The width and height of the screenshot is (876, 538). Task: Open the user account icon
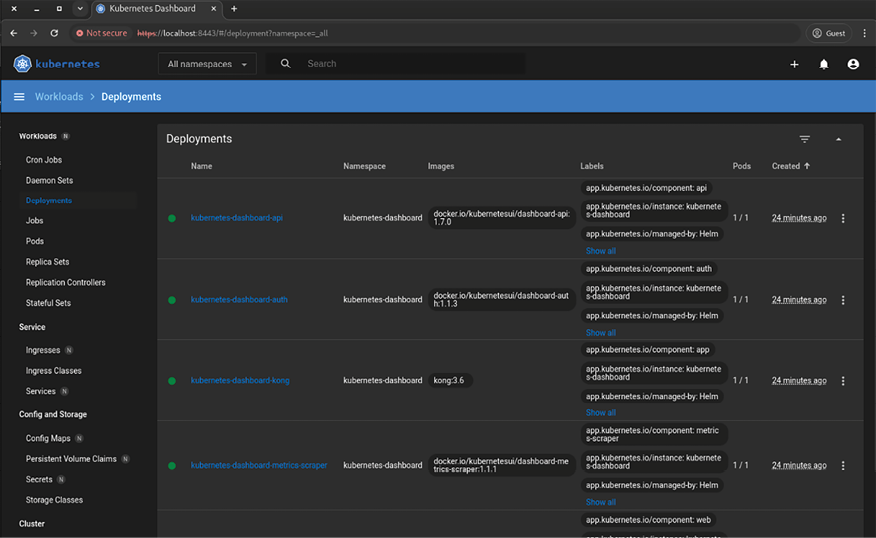click(x=853, y=64)
